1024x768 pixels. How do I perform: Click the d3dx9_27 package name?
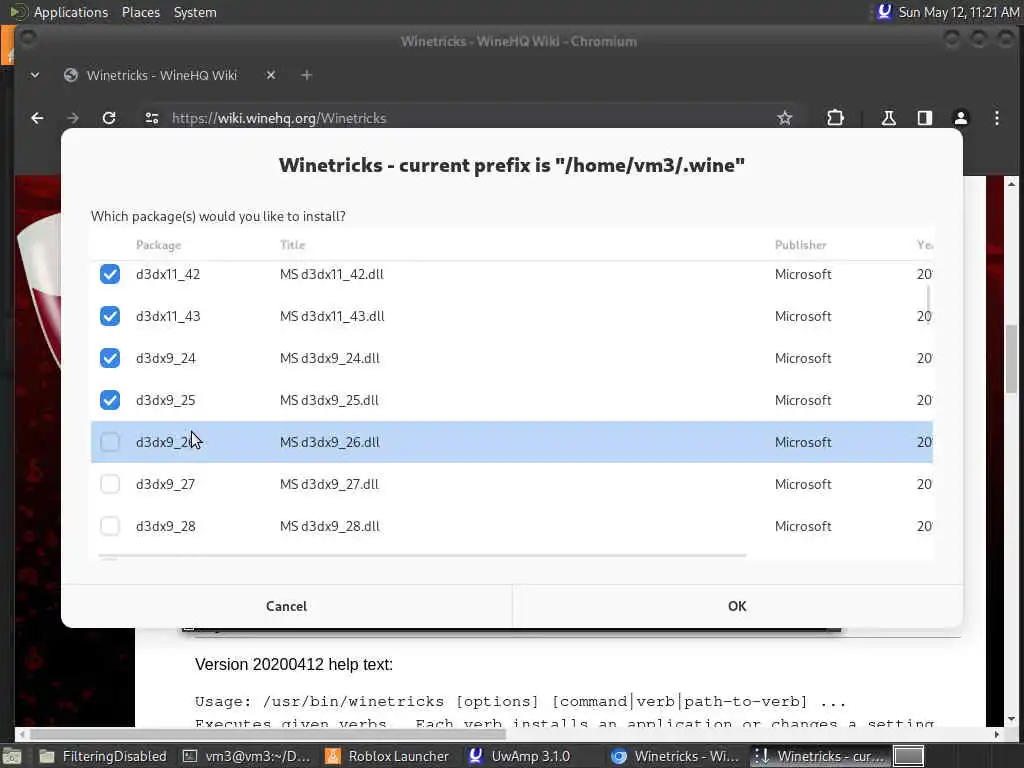point(165,484)
